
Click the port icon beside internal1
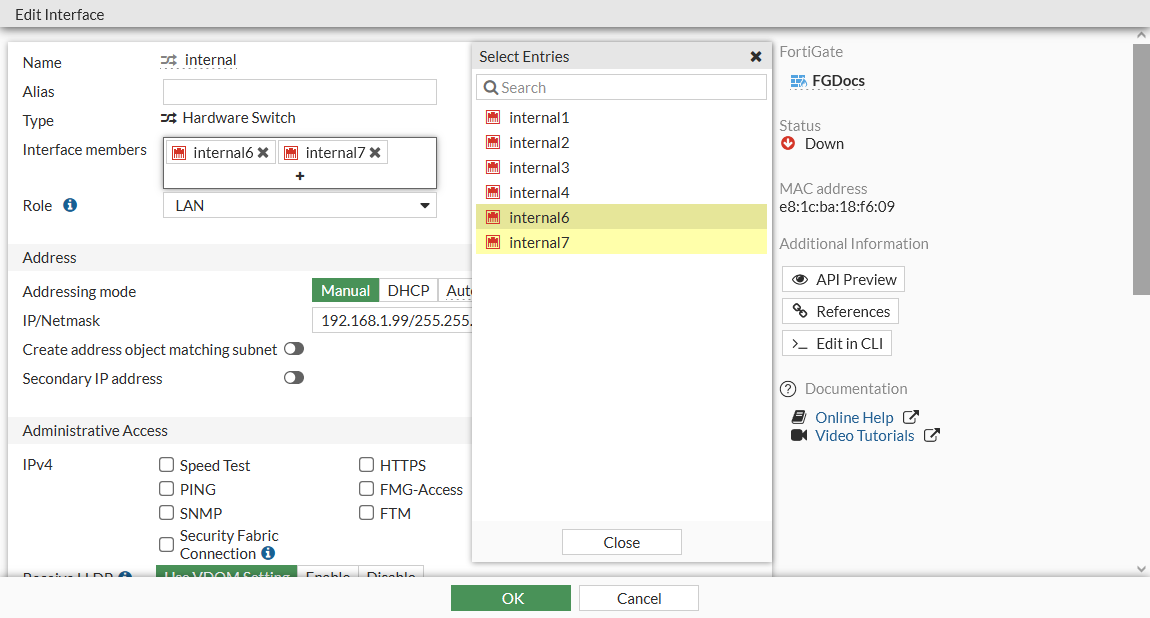click(492, 116)
